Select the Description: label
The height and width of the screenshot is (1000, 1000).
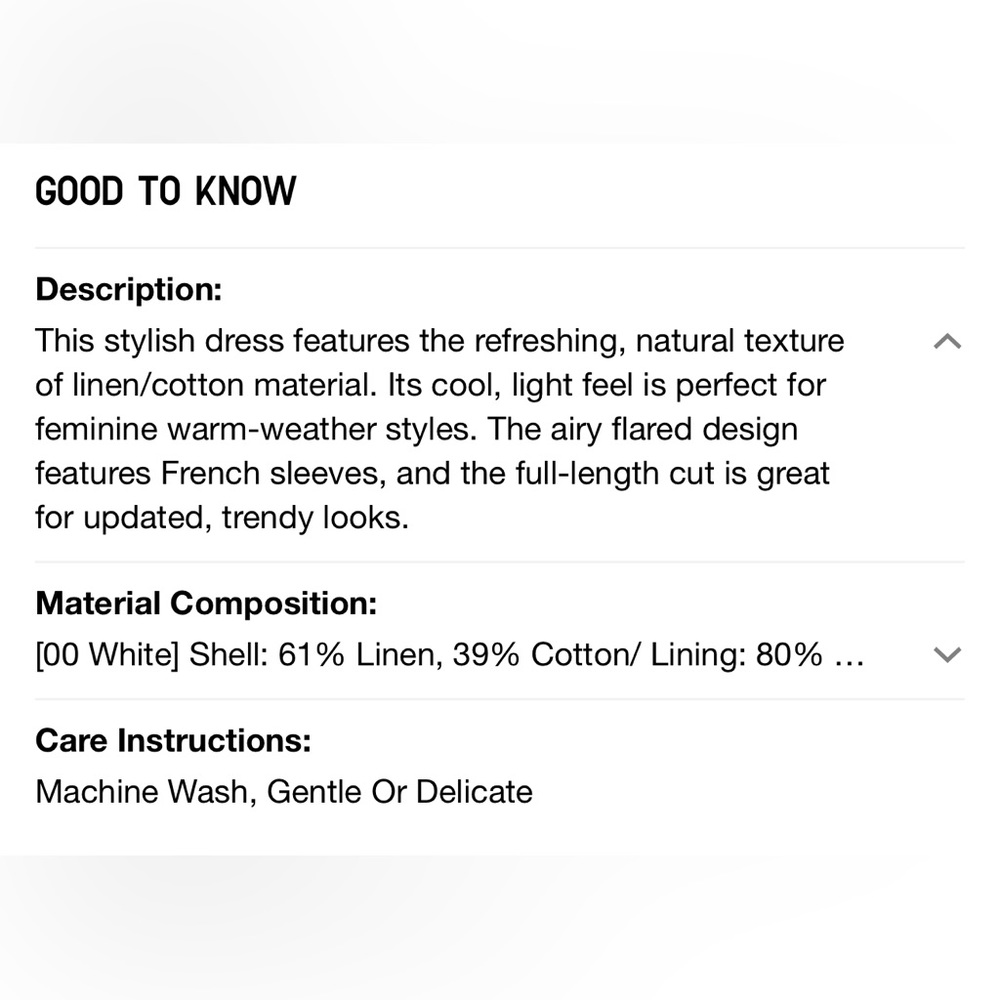tap(129, 290)
